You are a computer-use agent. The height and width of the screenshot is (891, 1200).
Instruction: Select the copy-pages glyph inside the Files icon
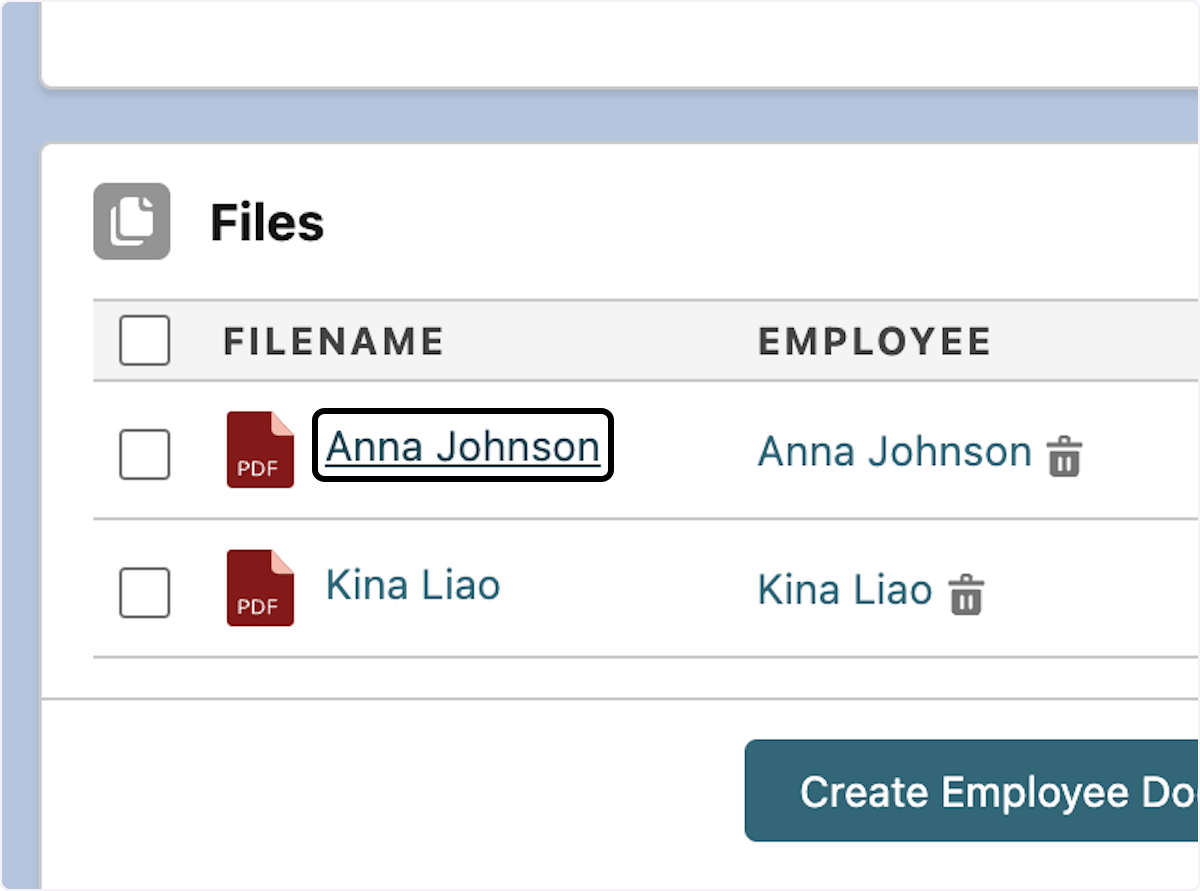click(x=131, y=221)
